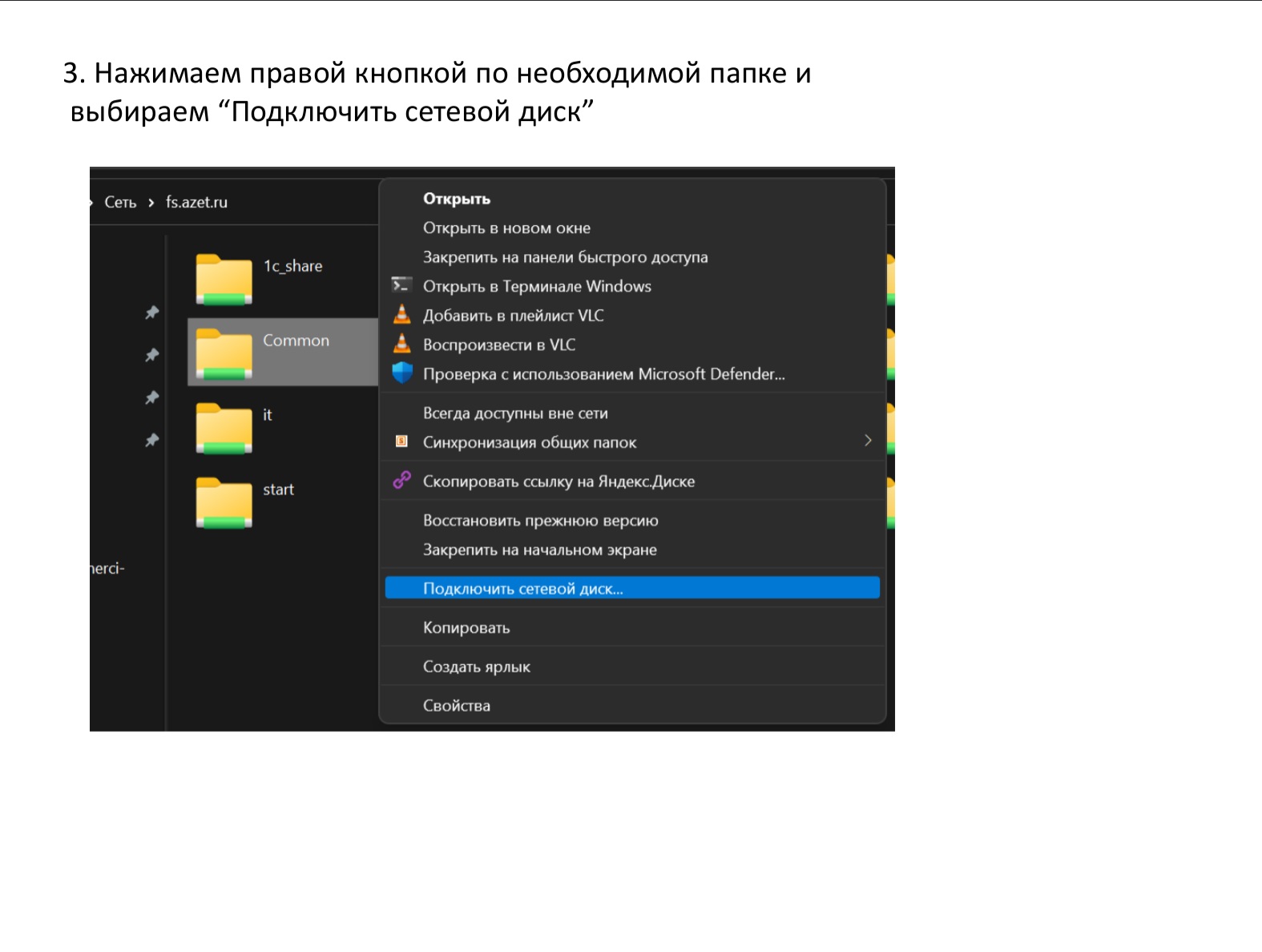Click VLC cone icon beside 'Добавить в плейлист VLC'

pyautogui.click(x=402, y=315)
